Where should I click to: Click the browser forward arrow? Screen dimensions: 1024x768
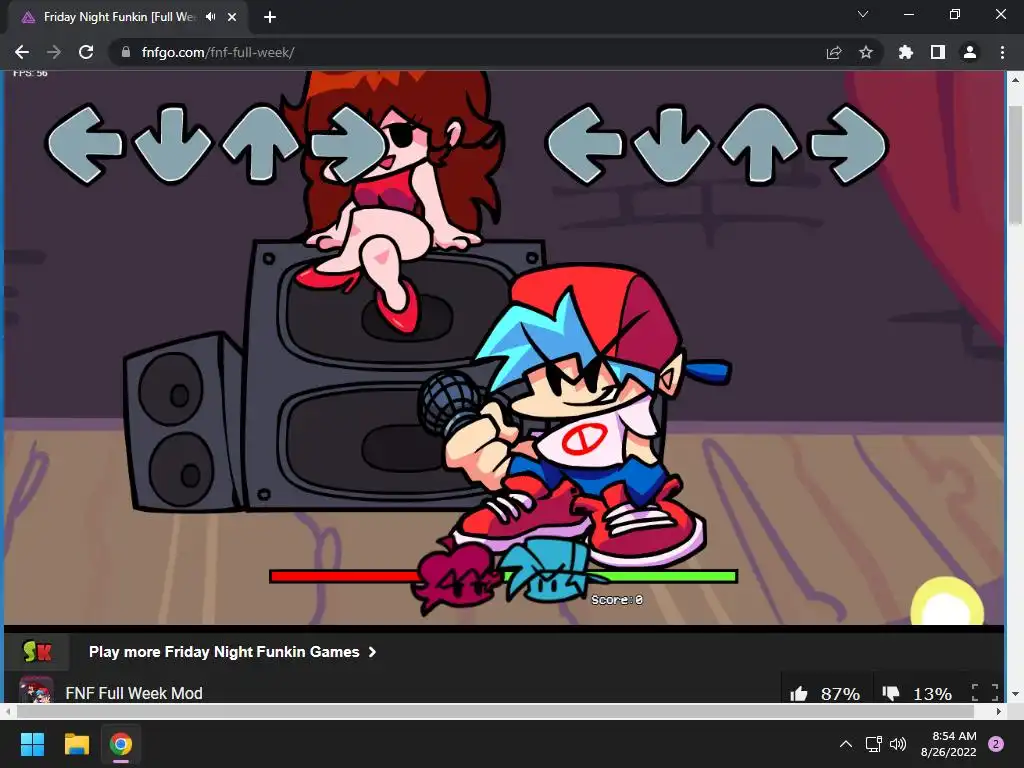(54, 52)
